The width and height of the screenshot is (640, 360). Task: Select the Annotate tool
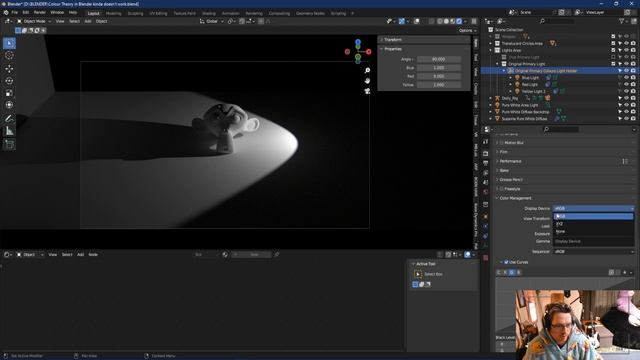9,119
